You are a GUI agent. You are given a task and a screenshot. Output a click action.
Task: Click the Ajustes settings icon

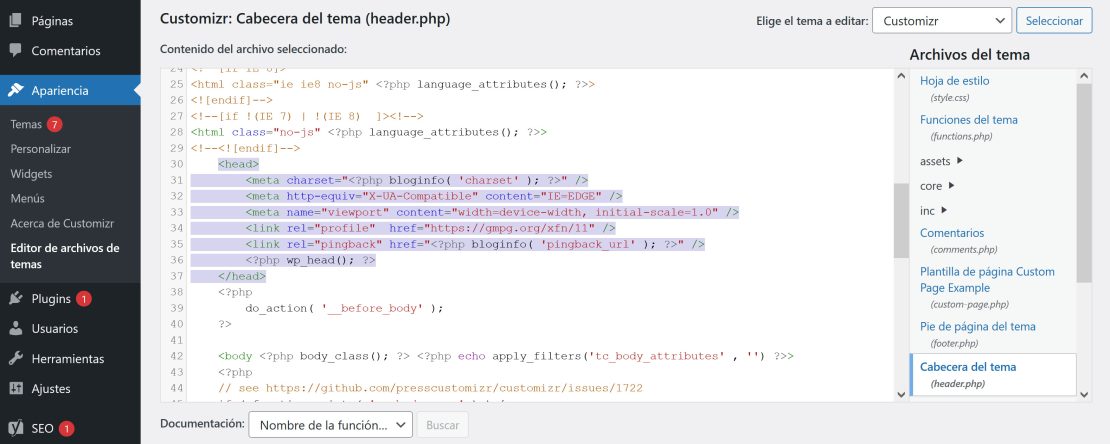tap(16, 389)
